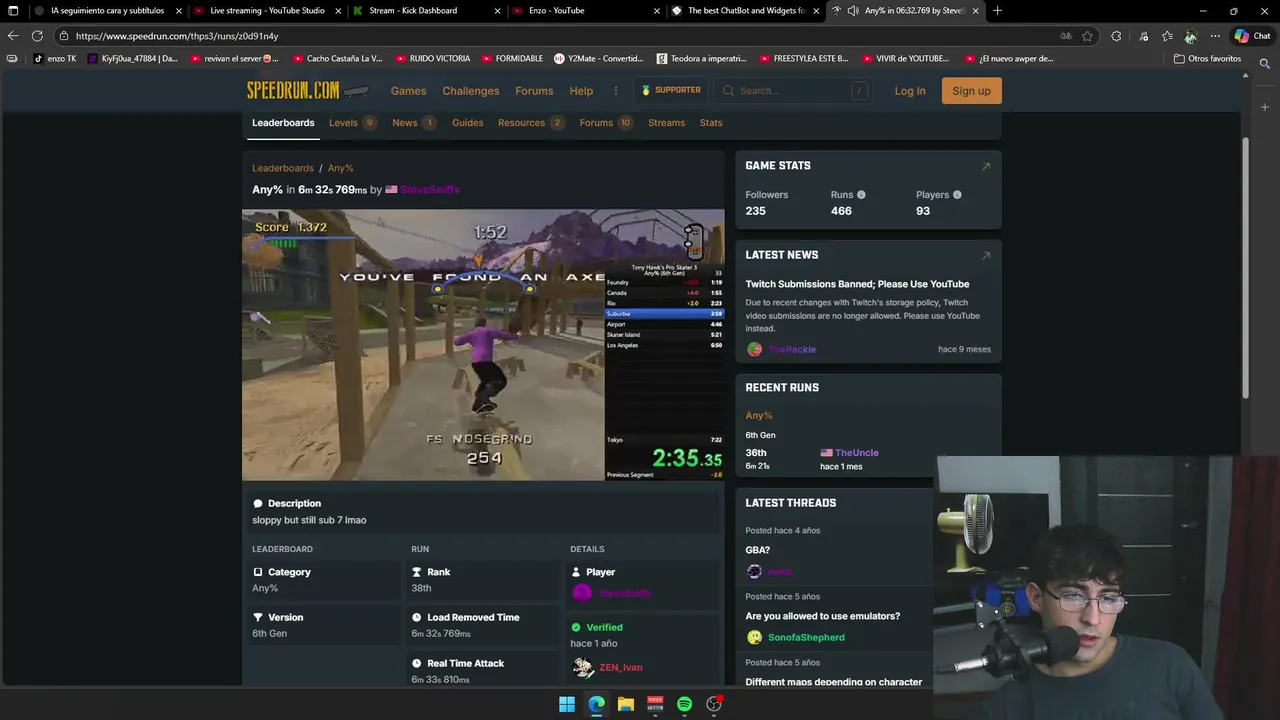
Task: Switch to the Forums tab with count 10
Action: pos(606,123)
